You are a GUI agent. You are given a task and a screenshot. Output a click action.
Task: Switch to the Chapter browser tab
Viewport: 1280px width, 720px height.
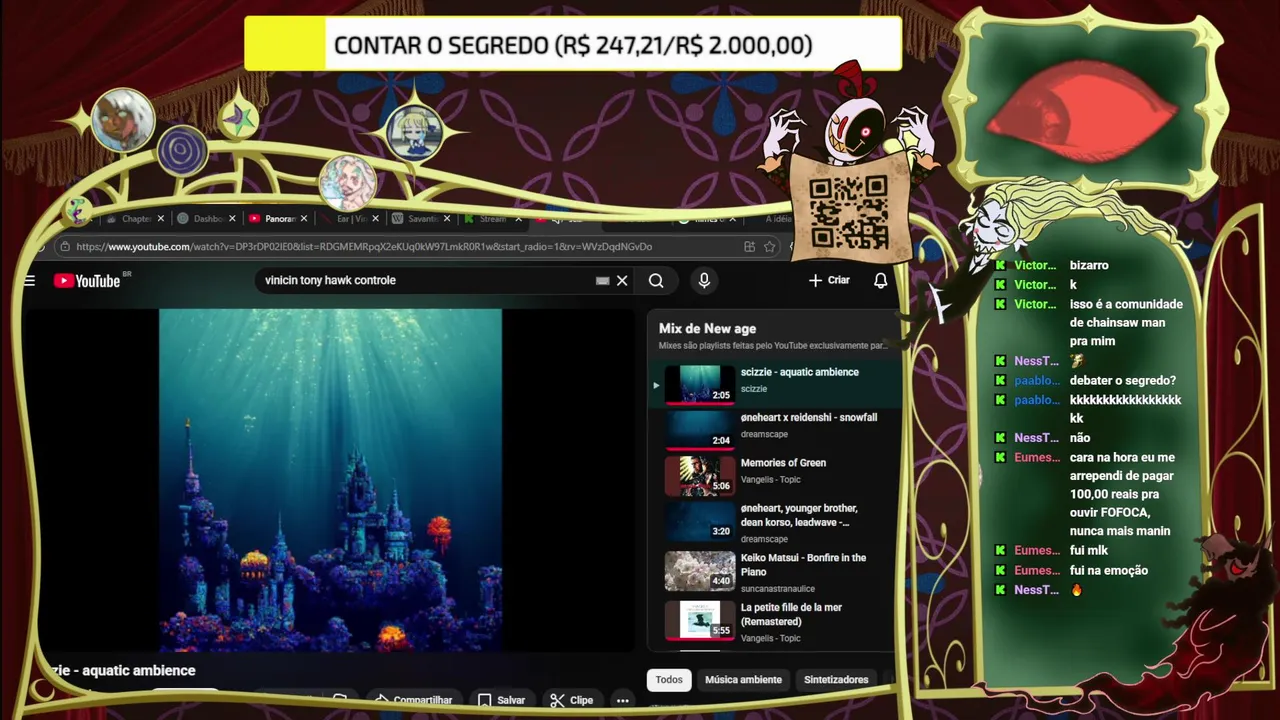[135, 219]
